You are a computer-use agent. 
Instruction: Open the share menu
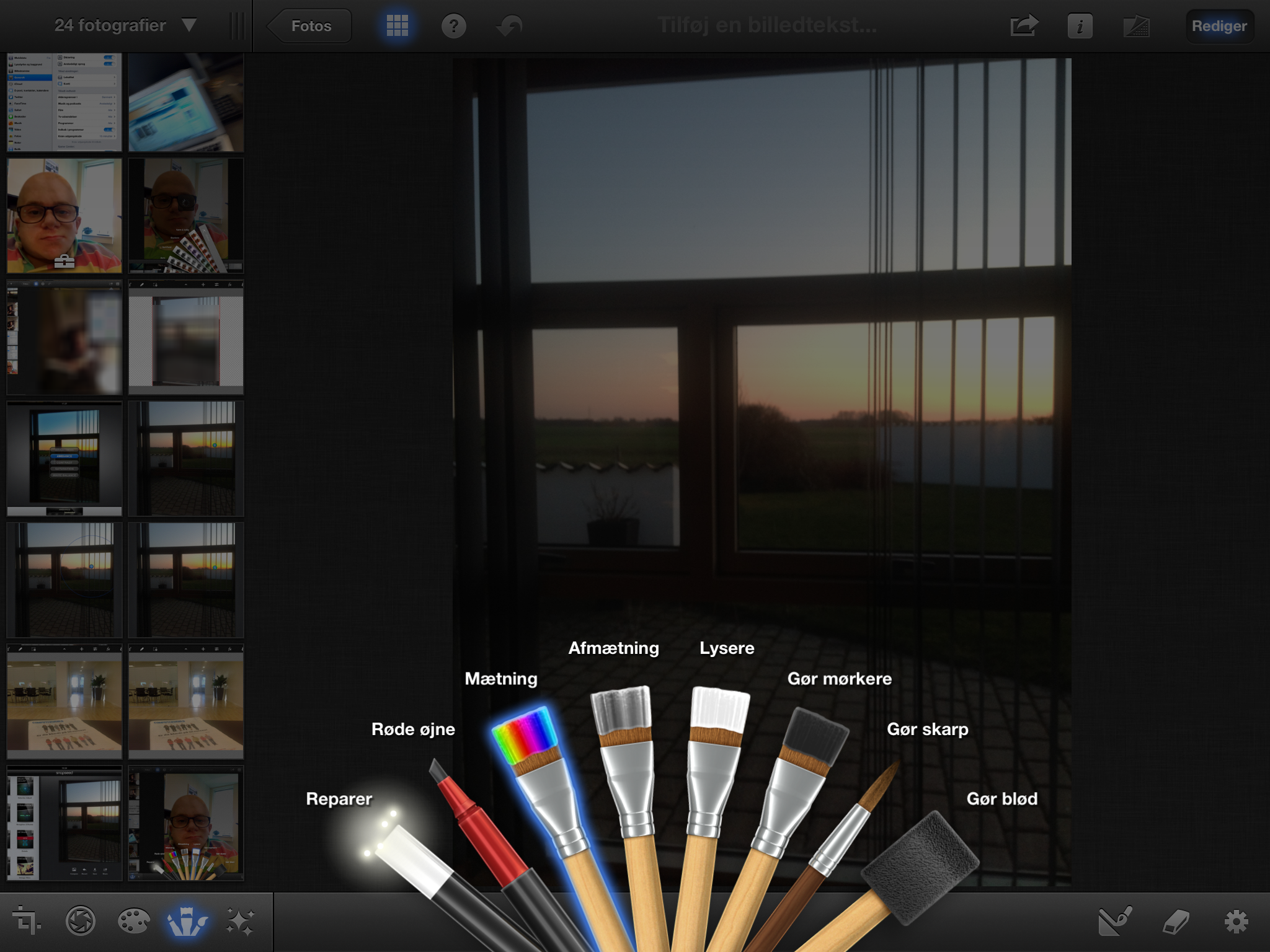pos(1024,26)
